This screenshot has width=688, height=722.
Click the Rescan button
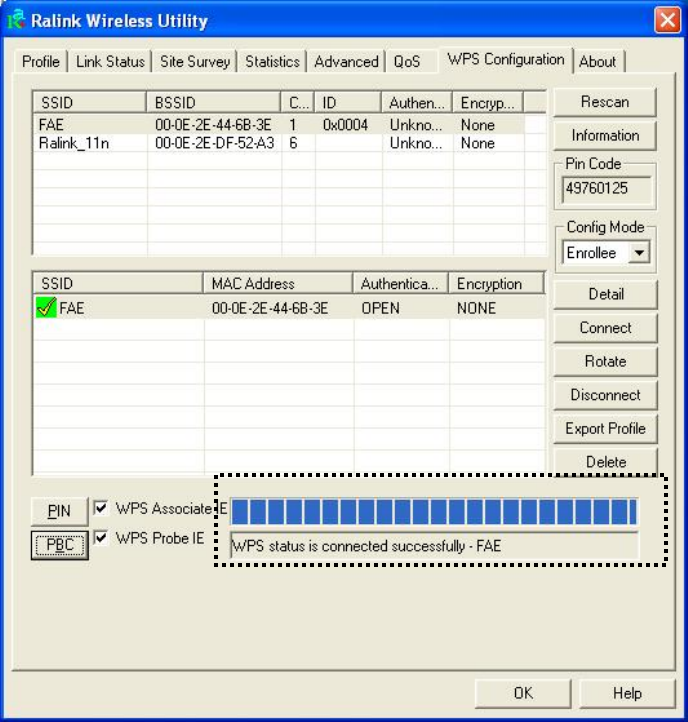605,102
